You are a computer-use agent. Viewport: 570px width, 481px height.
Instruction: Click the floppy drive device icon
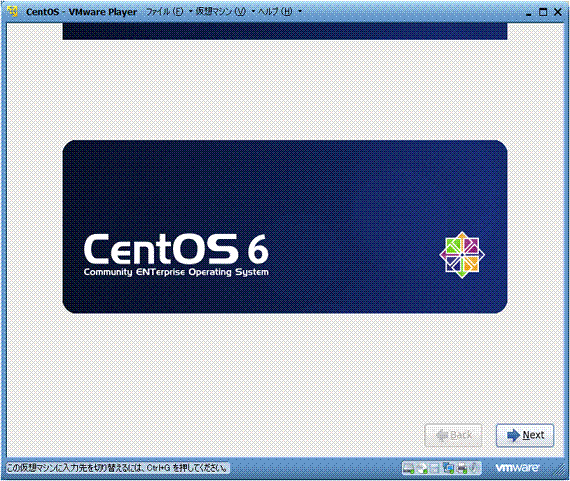click(x=435, y=468)
